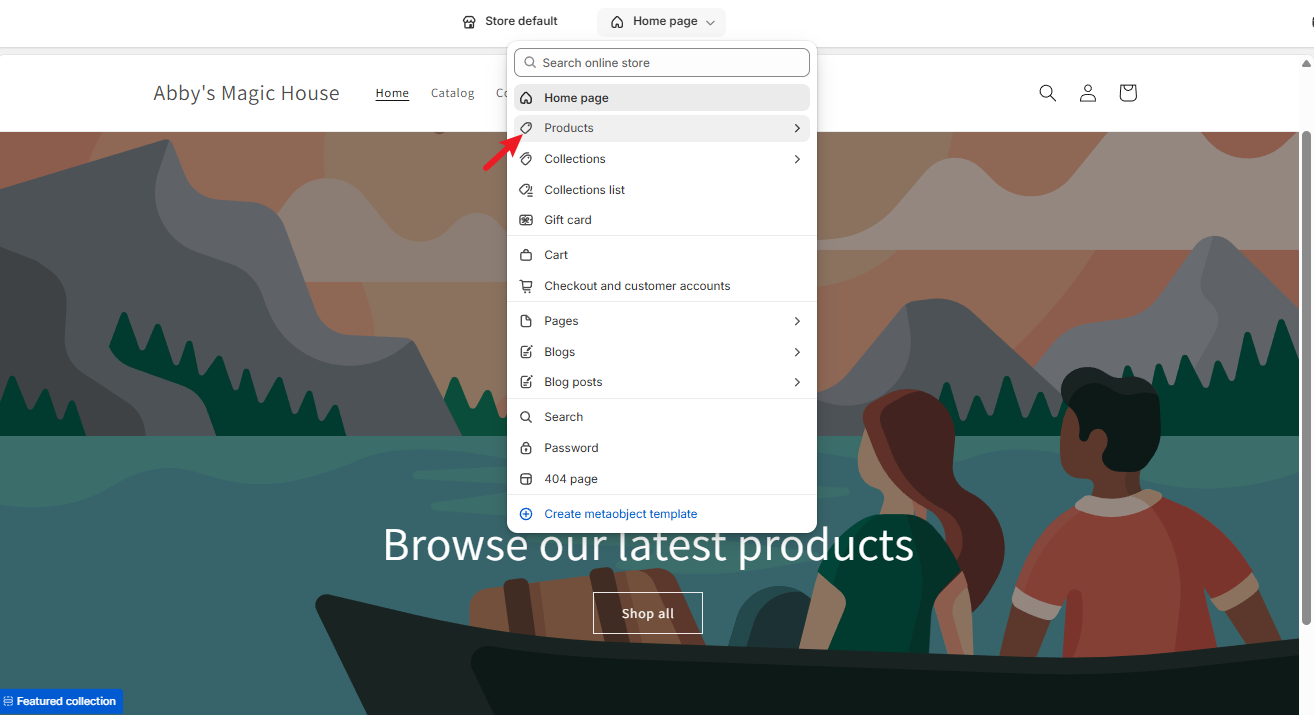This screenshot has width=1314, height=715.
Task: Open the customer account login icon
Action: (x=1088, y=93)
